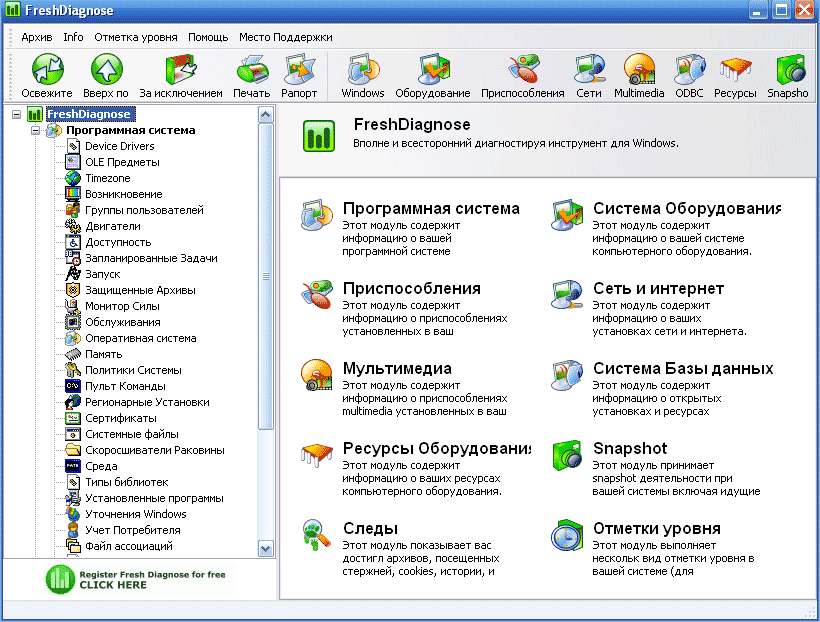Open the За исключением export toolbar icon
Screen dimensions: 820x622
(x=180, y=69)
